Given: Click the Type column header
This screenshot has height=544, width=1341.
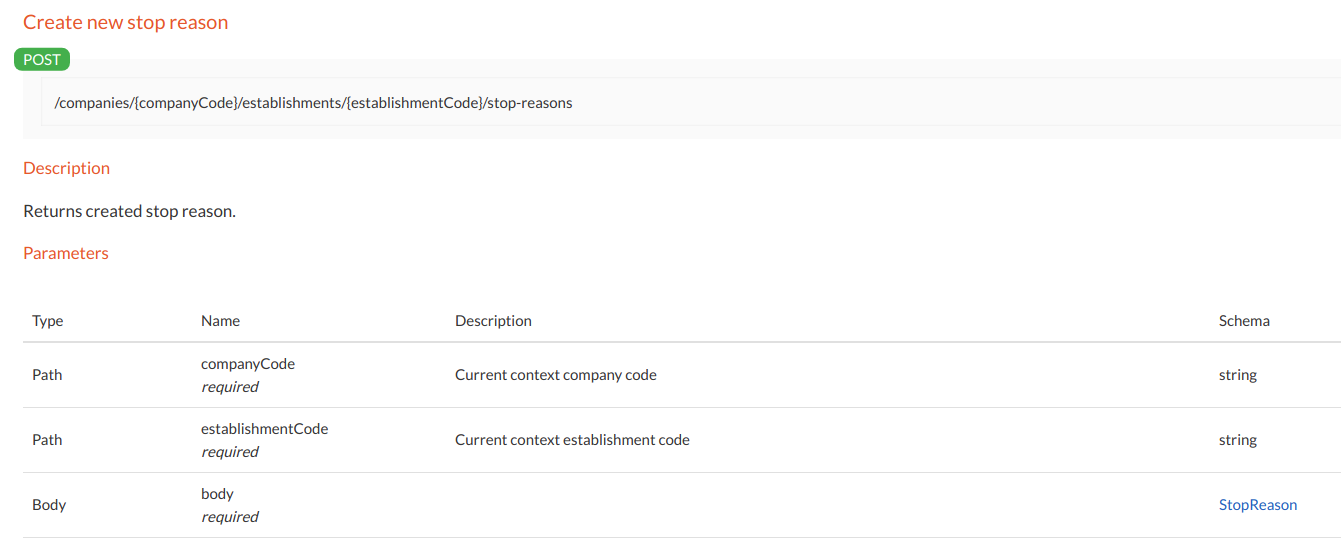Looking at the screenshot, I should point(47,321).
